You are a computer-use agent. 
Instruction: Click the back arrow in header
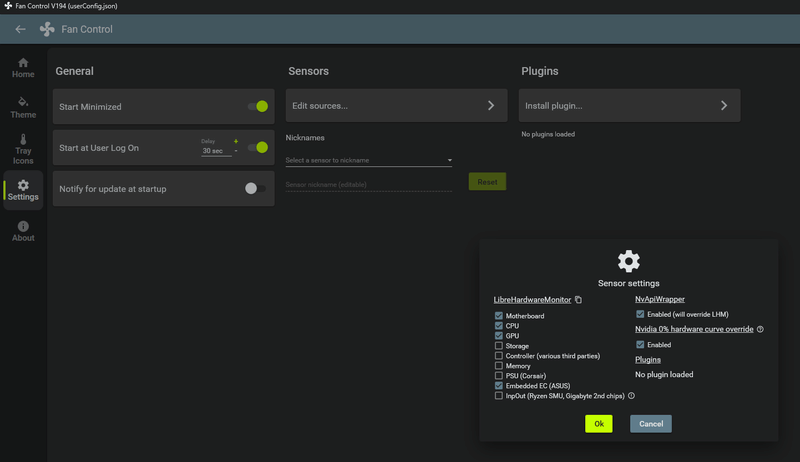pos(20,29)
